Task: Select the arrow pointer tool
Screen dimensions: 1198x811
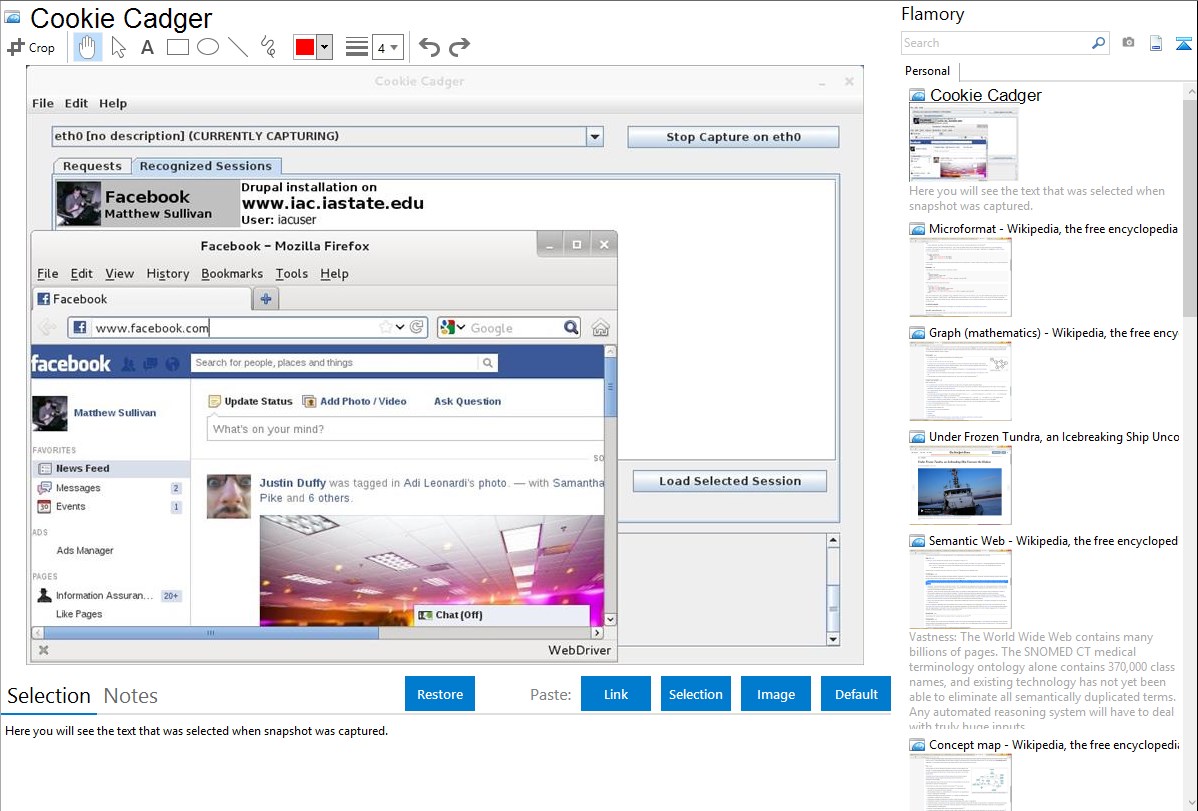Action: [118, 47]
